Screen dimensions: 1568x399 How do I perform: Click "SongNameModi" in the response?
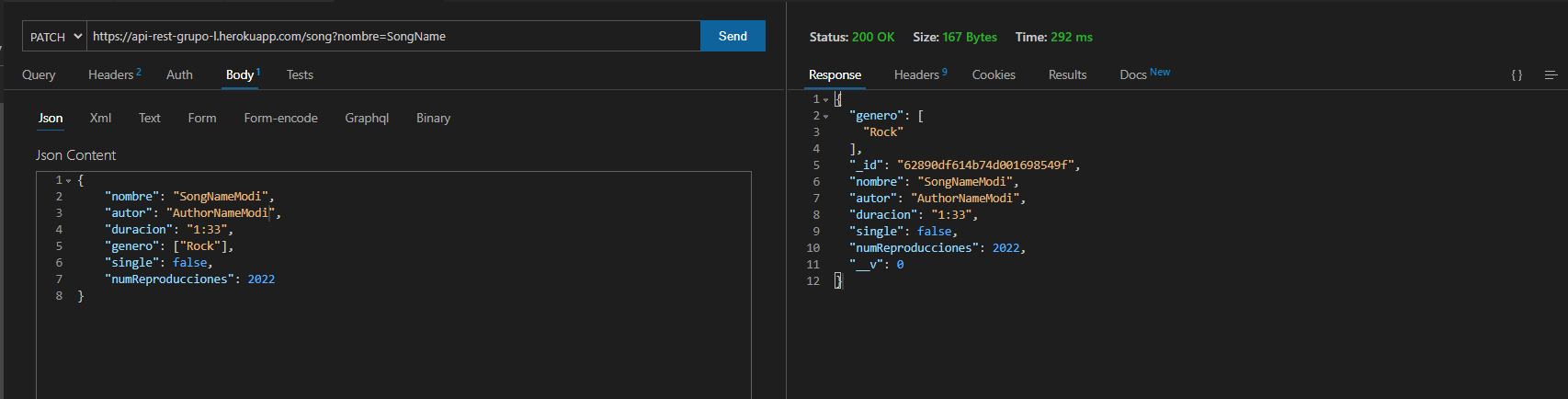964,182
